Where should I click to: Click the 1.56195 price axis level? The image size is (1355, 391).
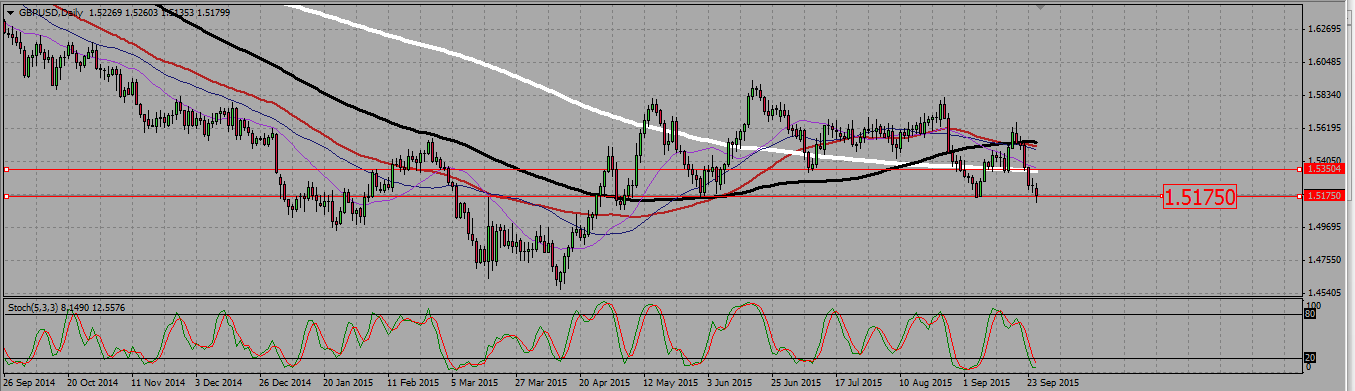[1324, 128]
